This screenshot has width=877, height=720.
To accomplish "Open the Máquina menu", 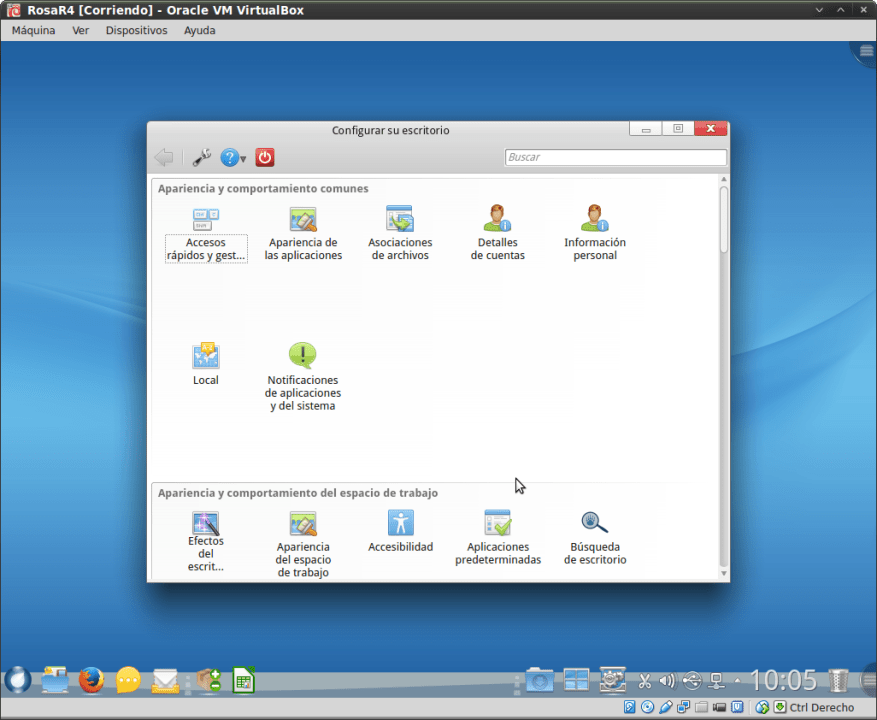I will [x=33, y=30].
